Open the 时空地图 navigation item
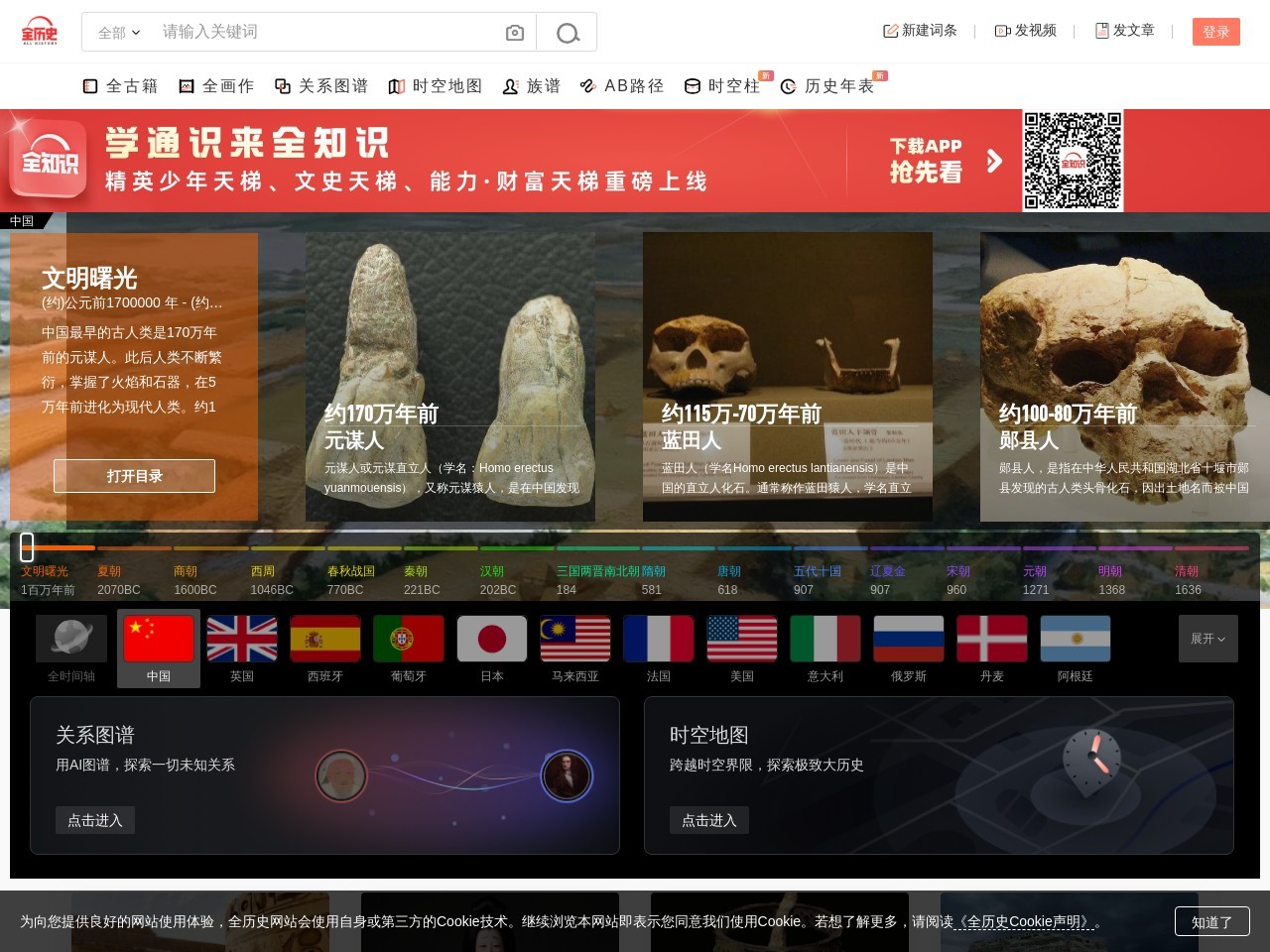This screenshot has height=952, width=1270. tap(436, 86)
